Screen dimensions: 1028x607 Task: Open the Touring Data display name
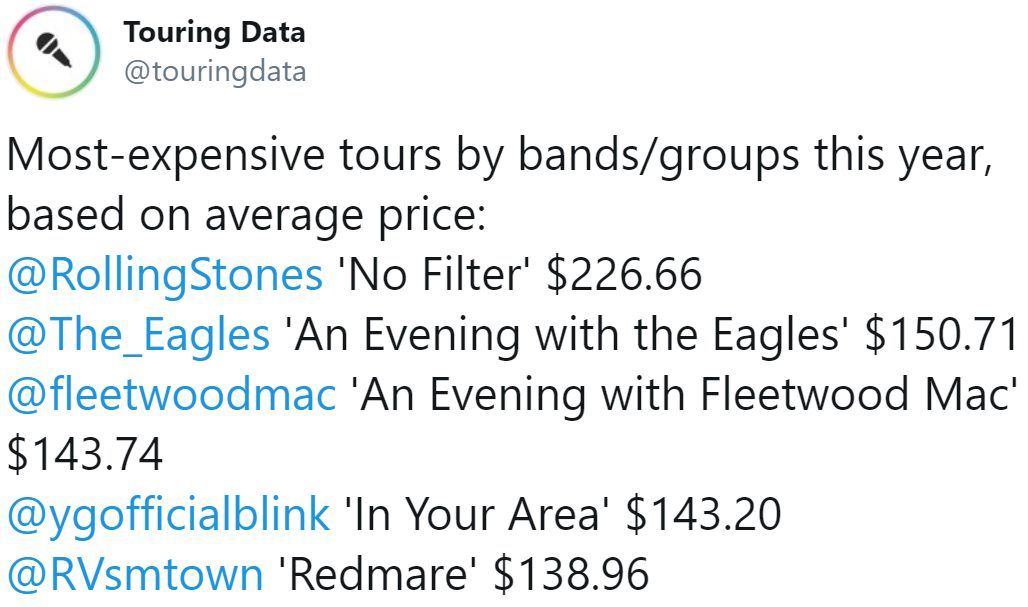[214, 32]
